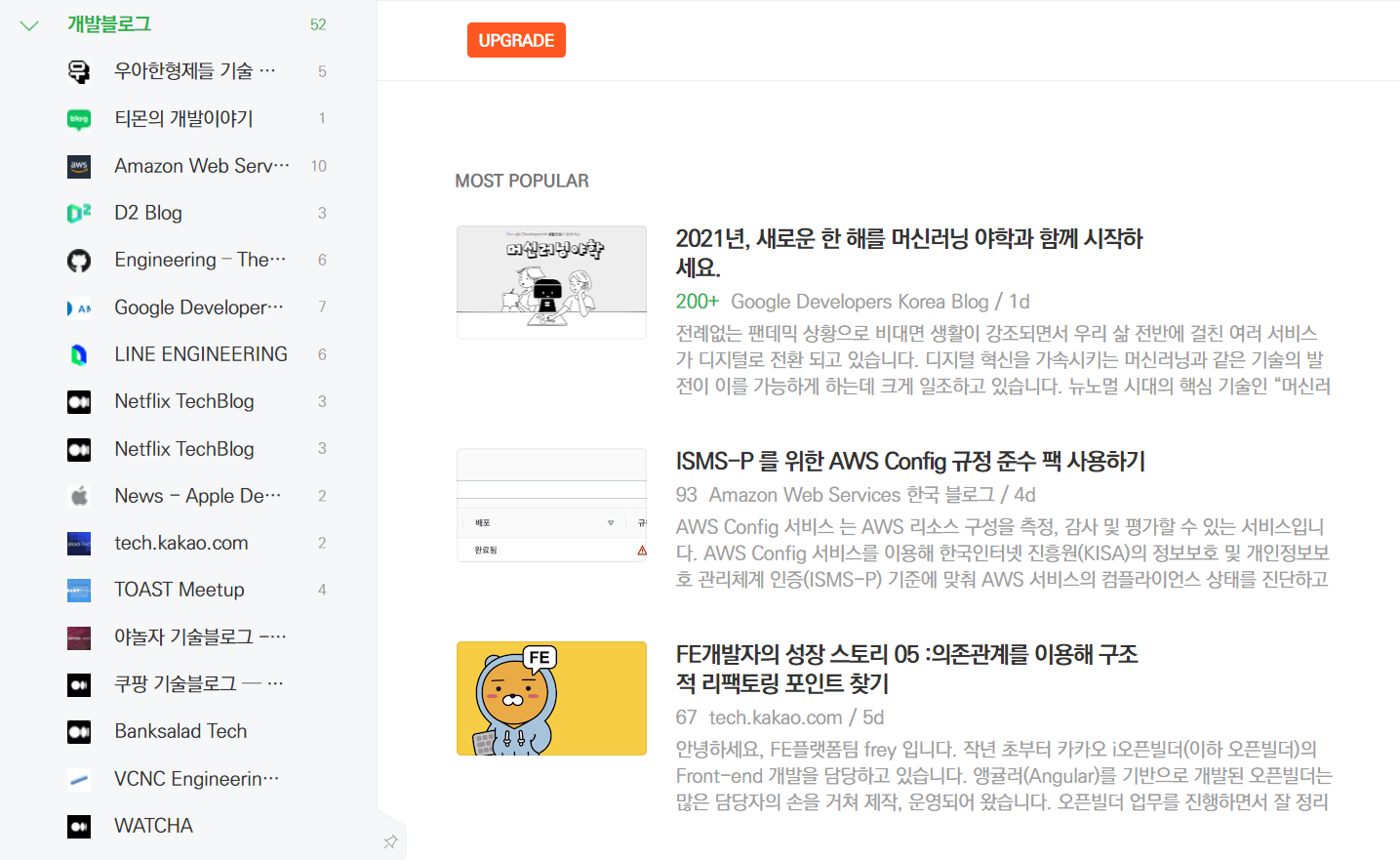Viewport: 1400px width, 860px height.
Task: Click the Amazon Web Services 한국 블로그 source link
Action: pos(852,495)
